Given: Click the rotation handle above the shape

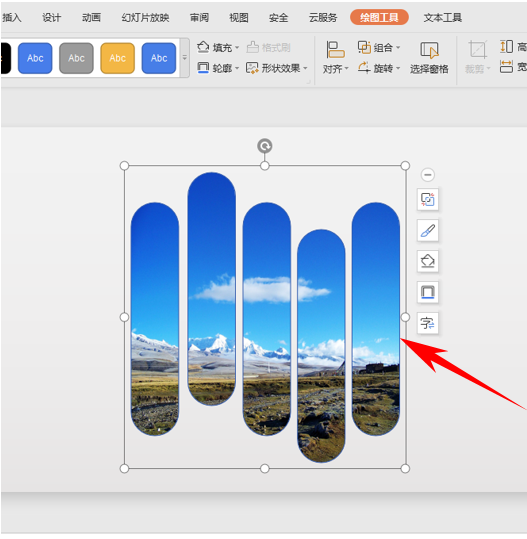Looking at the screenshot, I should [264, 146].
